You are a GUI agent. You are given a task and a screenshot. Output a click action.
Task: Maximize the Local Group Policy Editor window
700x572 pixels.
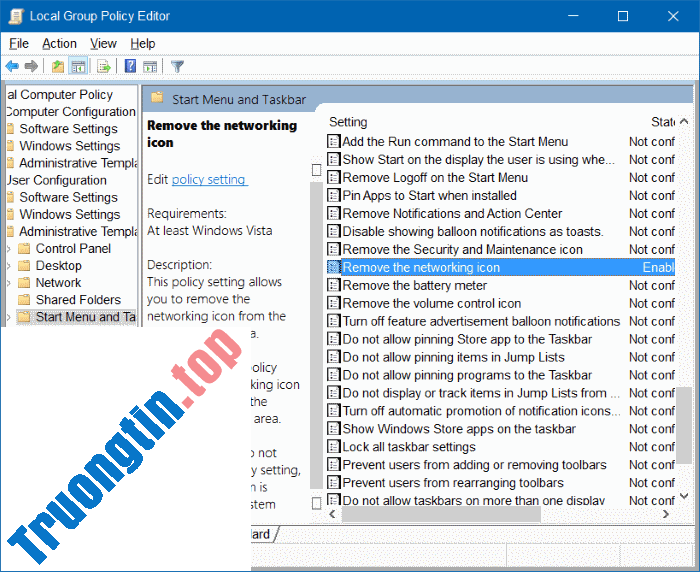(x=623, y=16)
